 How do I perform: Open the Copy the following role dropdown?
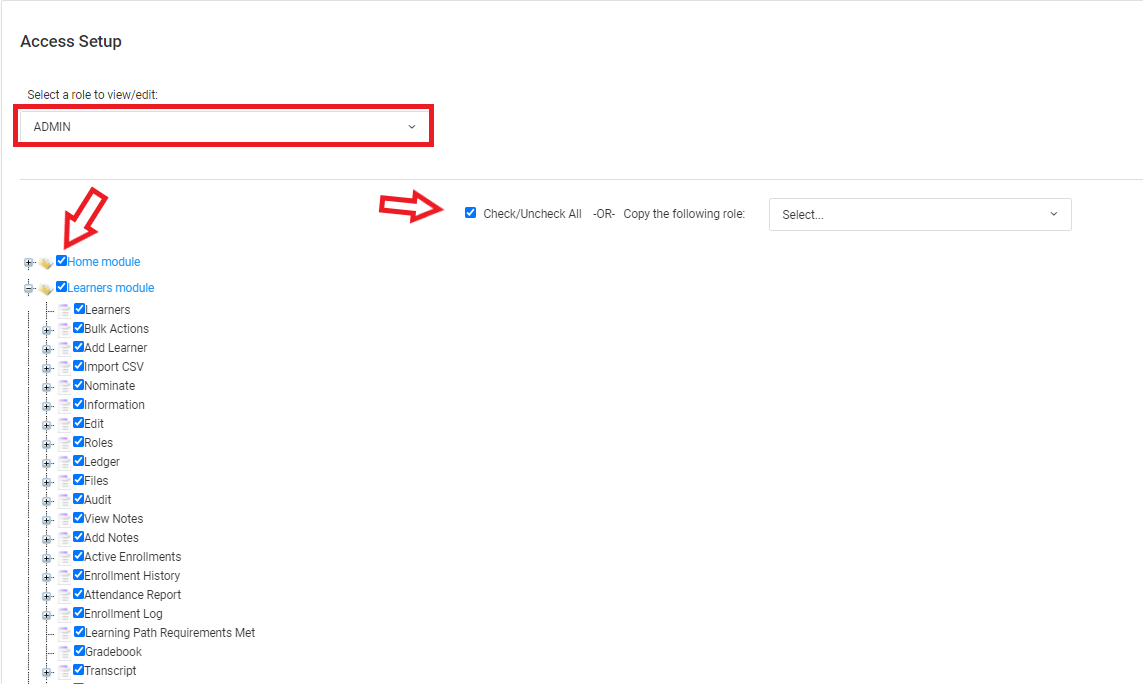[919, 214]
